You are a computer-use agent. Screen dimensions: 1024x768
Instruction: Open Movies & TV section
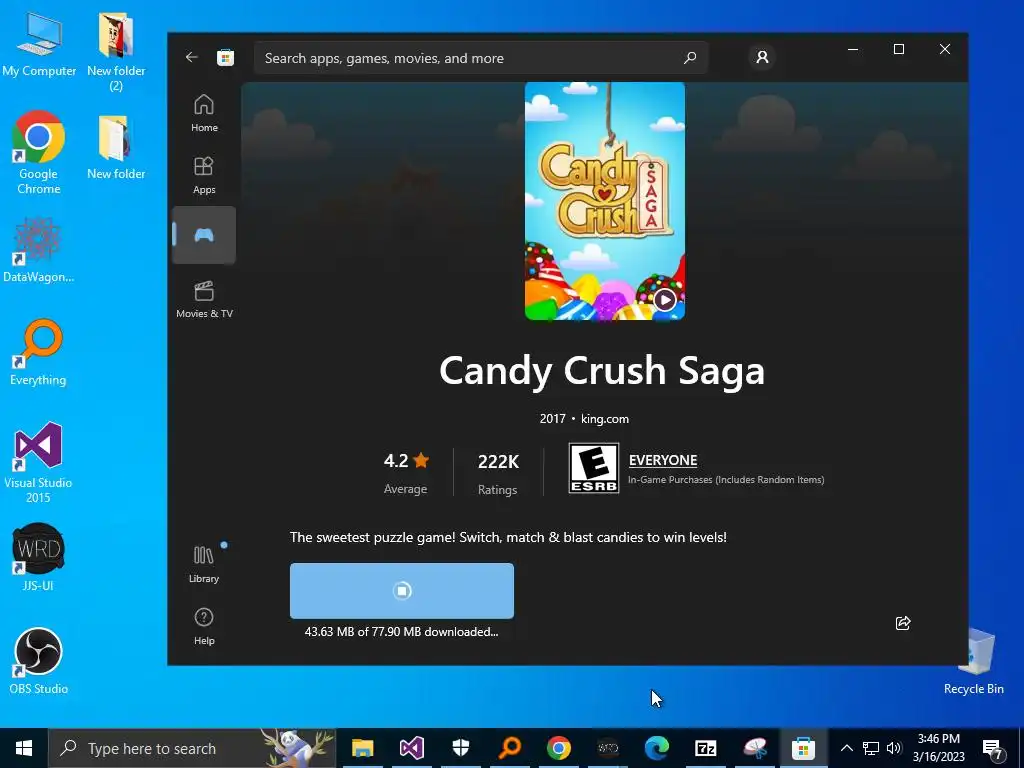pyautogui.click(x=204, y=299)
